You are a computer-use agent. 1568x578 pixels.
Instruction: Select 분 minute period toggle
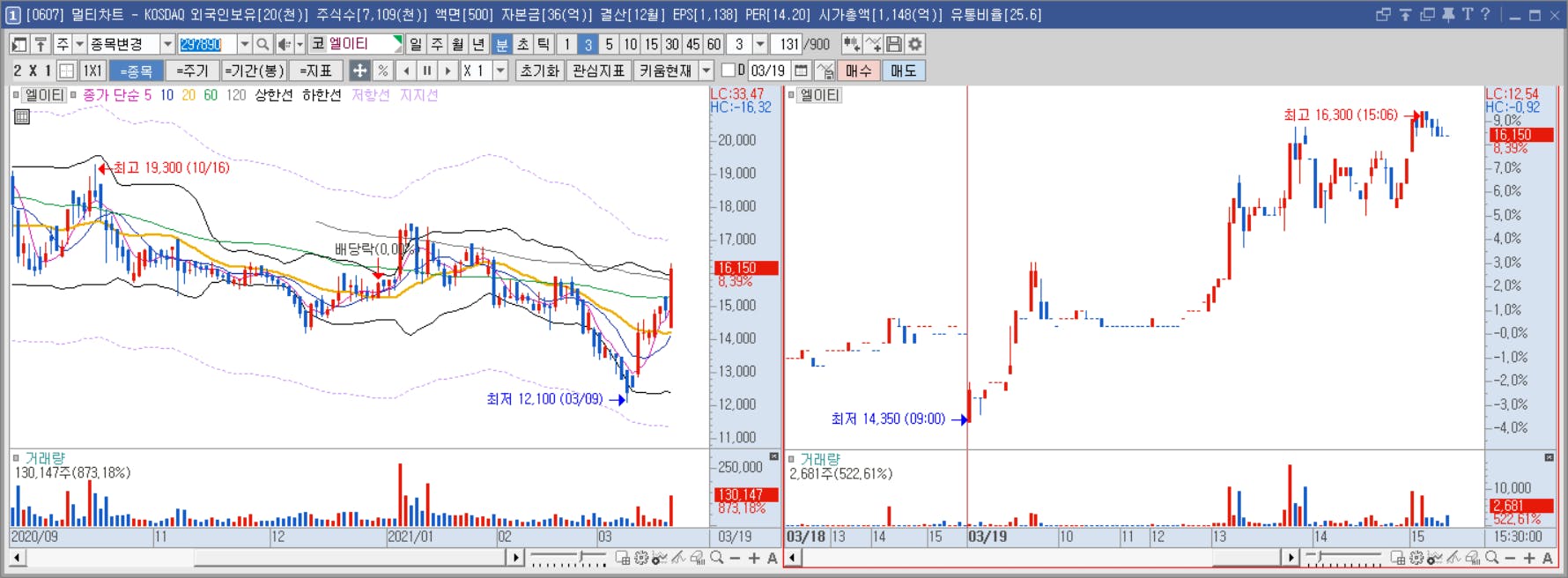coord(501,44)
